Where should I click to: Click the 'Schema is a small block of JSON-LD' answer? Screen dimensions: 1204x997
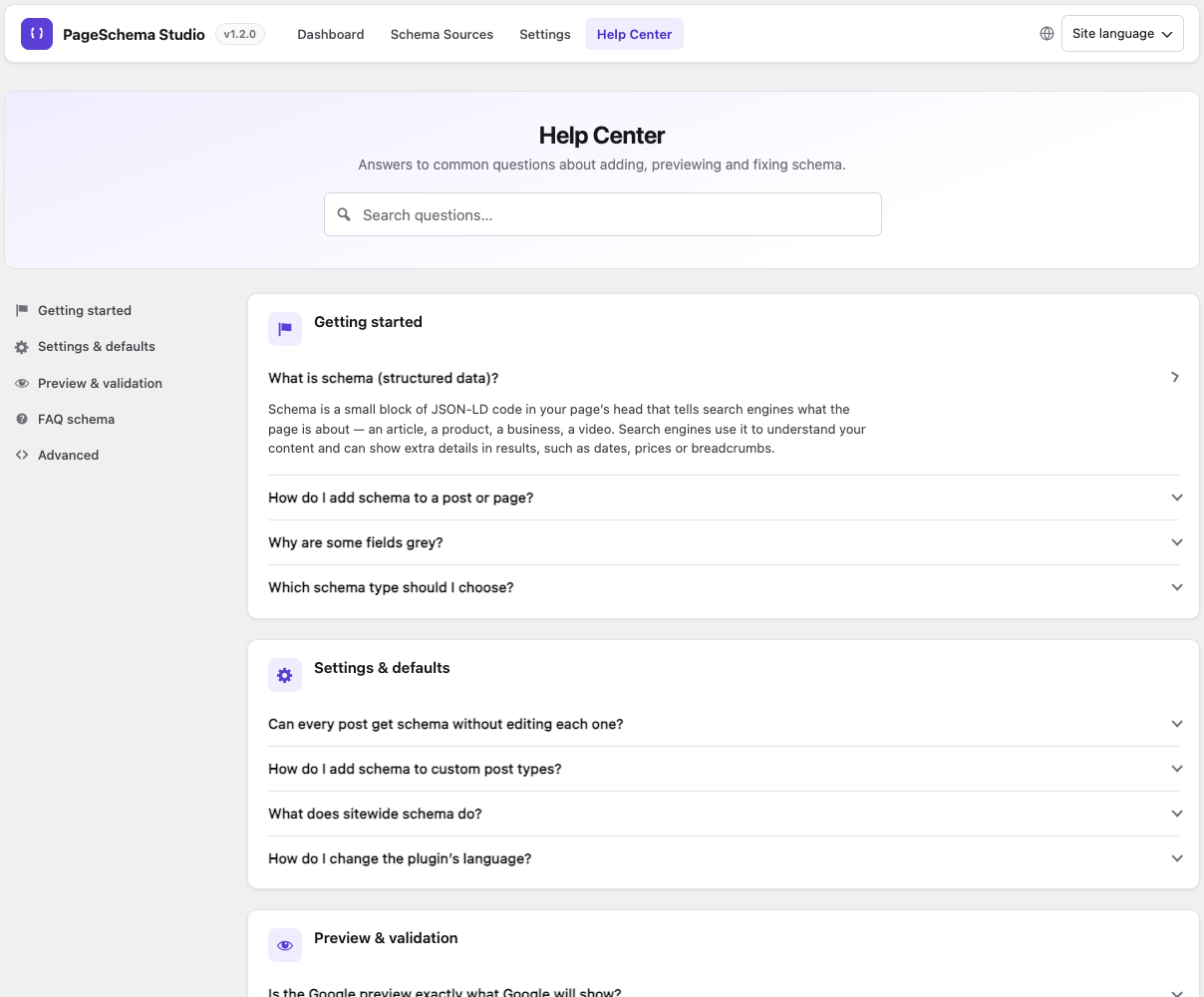tap(567, 429)
